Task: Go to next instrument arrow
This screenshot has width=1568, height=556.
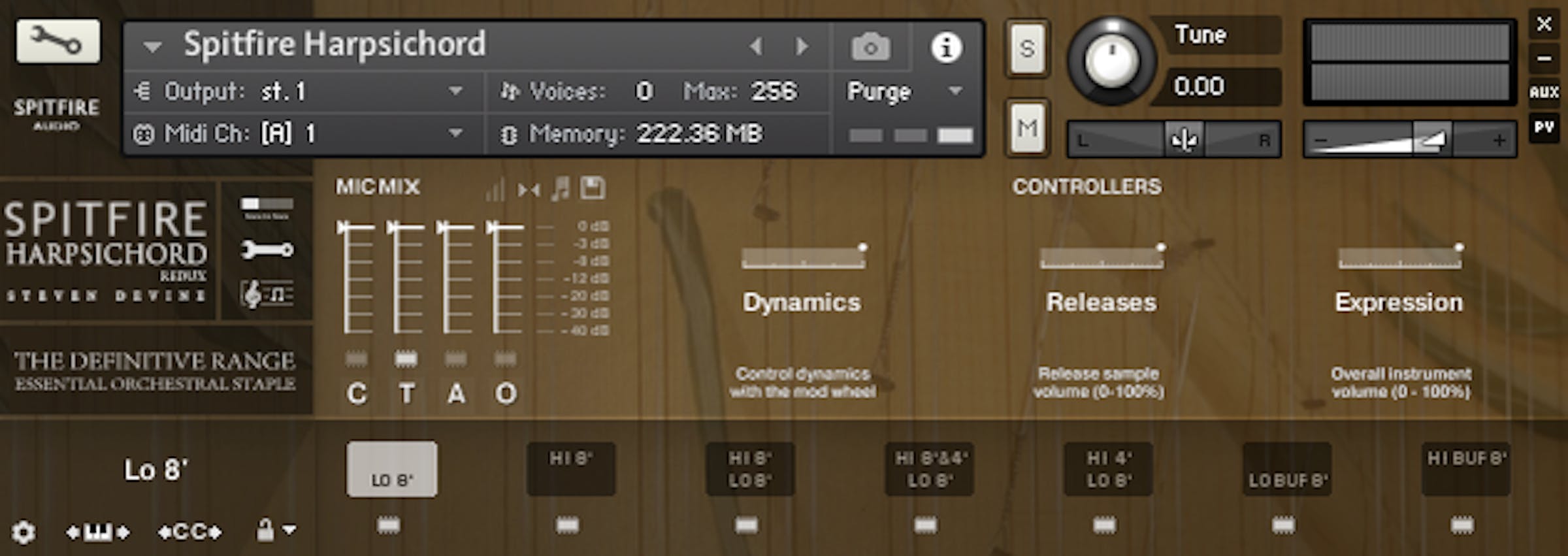Action: (802, 46)
